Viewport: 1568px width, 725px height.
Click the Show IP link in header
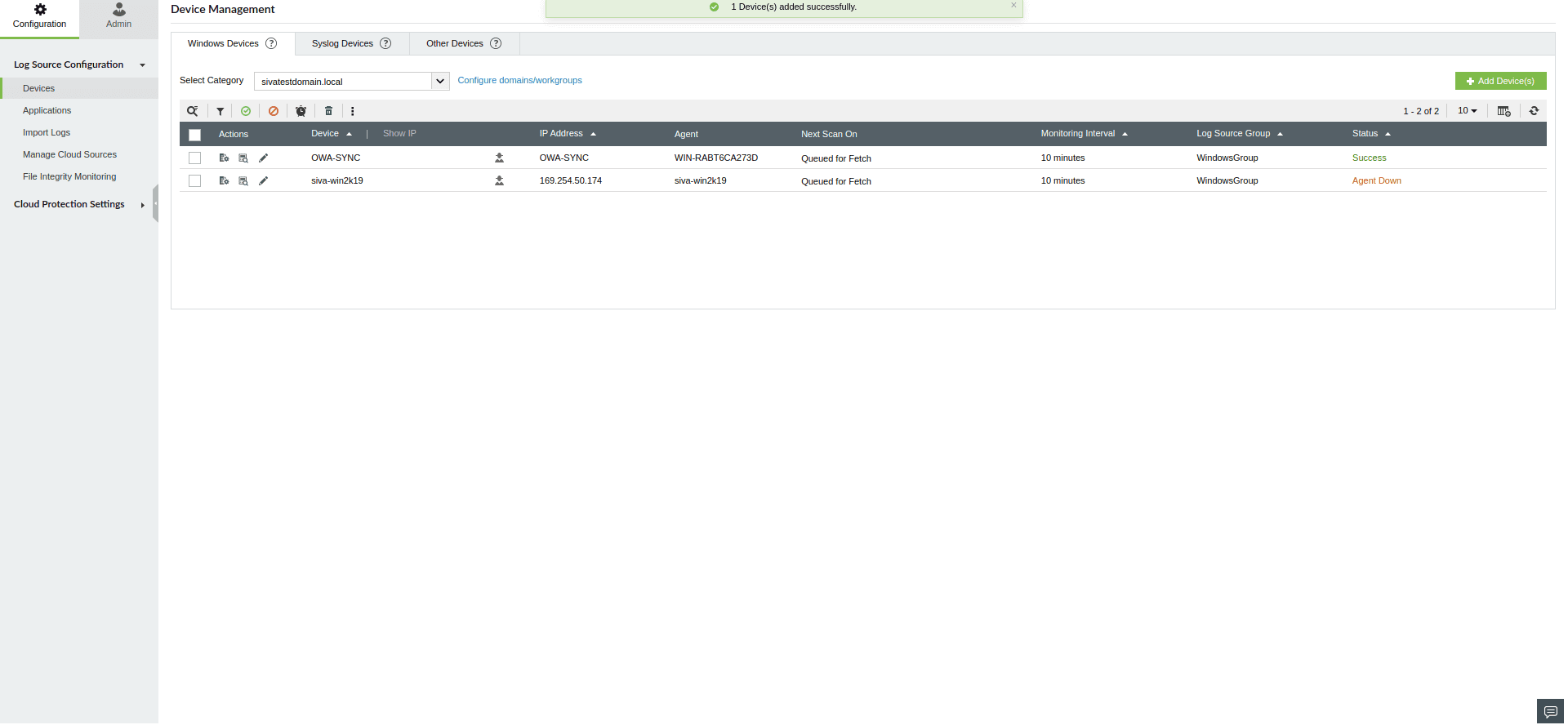(399, 134)
